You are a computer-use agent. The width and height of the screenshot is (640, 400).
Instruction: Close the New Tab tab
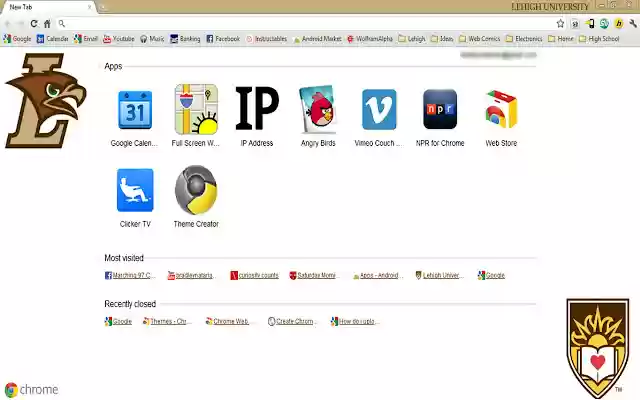point(89,7)
